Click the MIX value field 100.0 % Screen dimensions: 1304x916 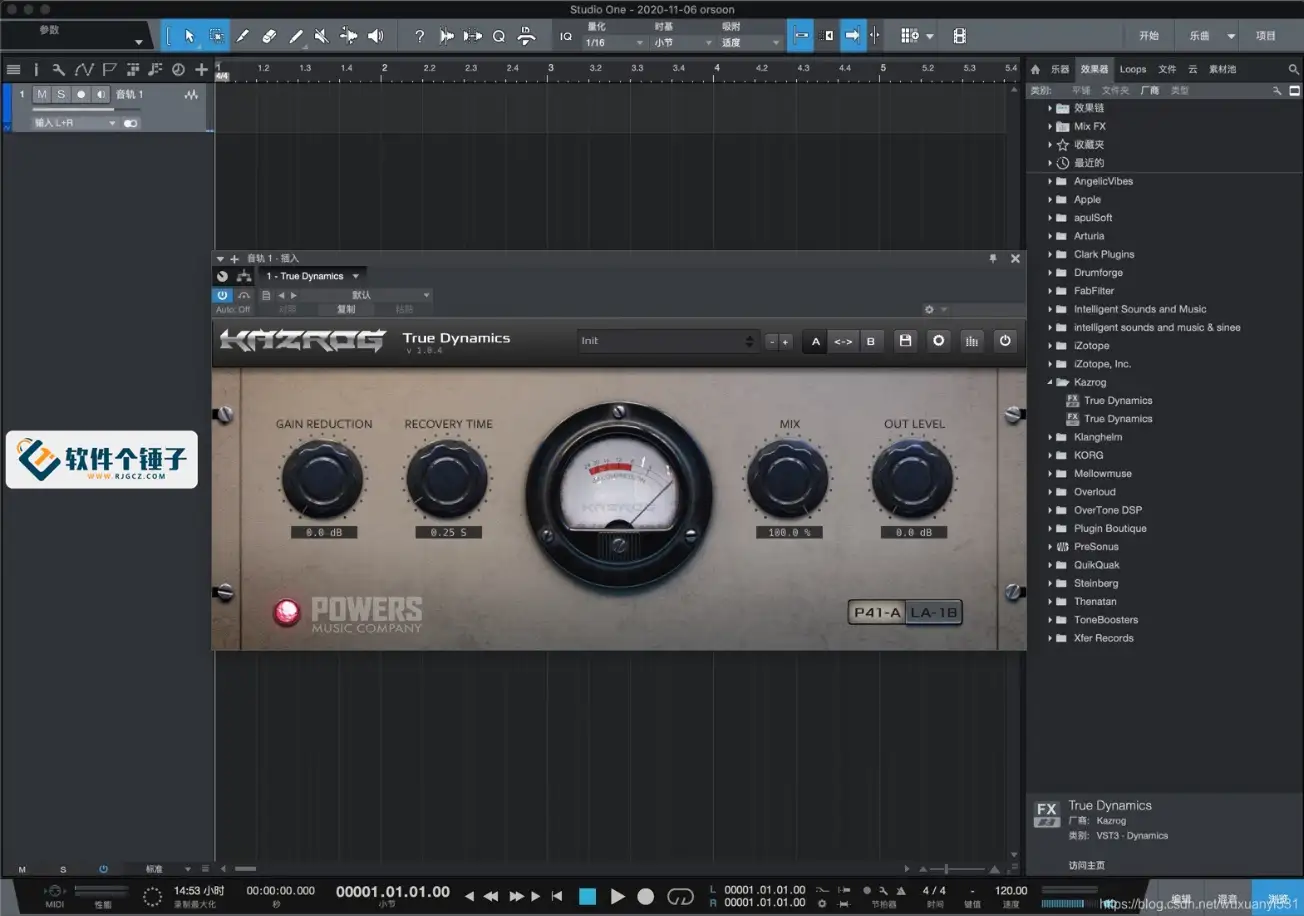(789, 532)
